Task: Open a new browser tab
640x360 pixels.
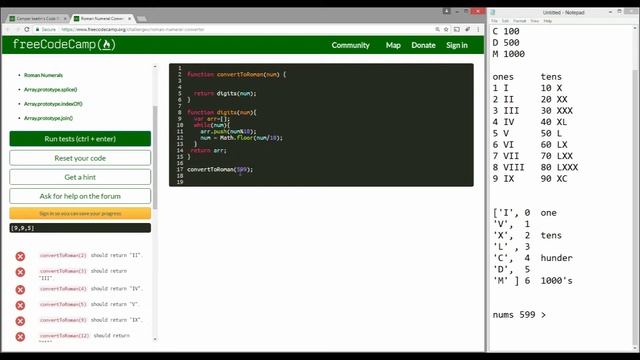Action: [141, 19]
